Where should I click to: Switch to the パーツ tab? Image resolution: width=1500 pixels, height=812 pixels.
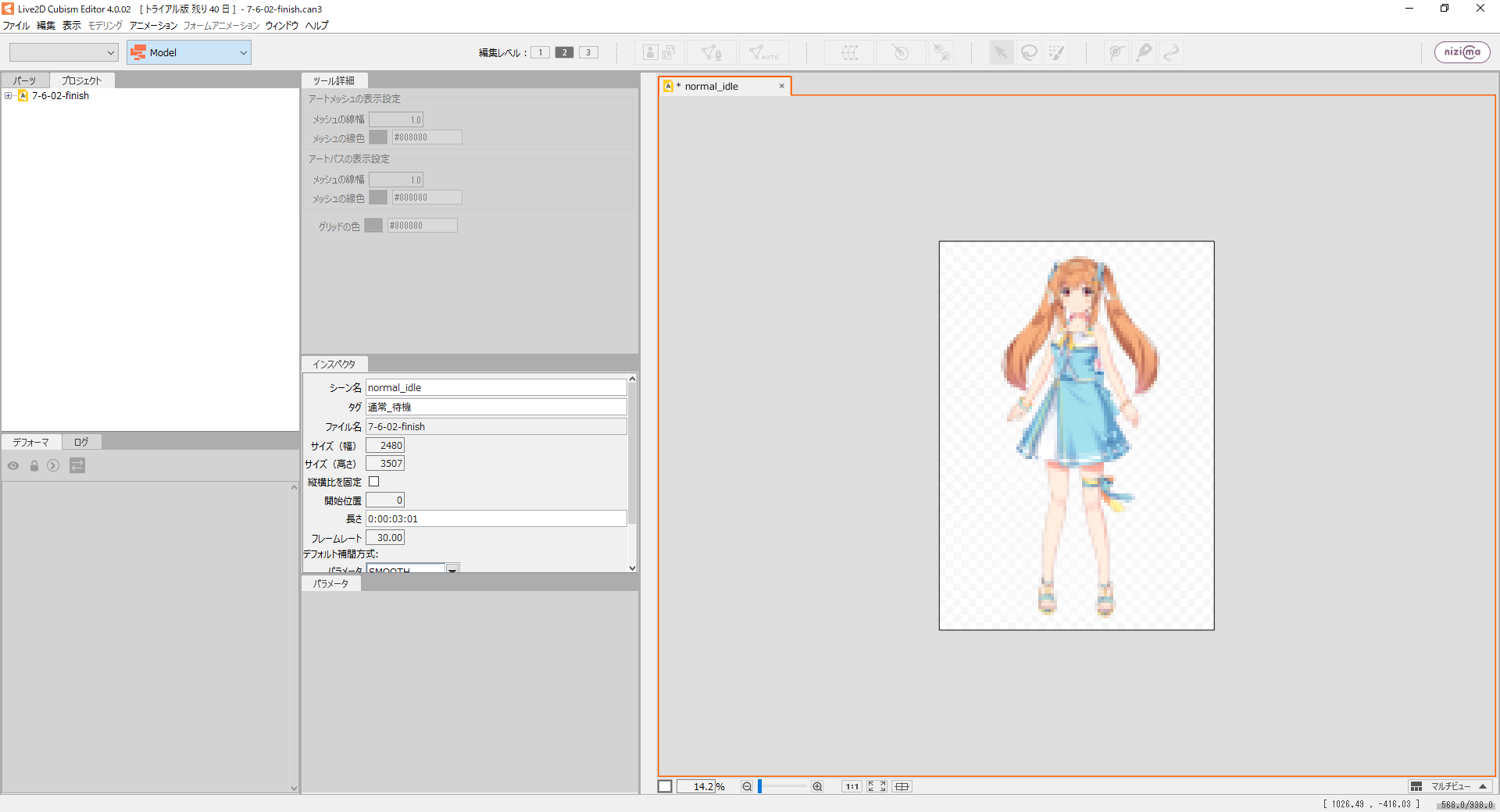coord(24,80)
